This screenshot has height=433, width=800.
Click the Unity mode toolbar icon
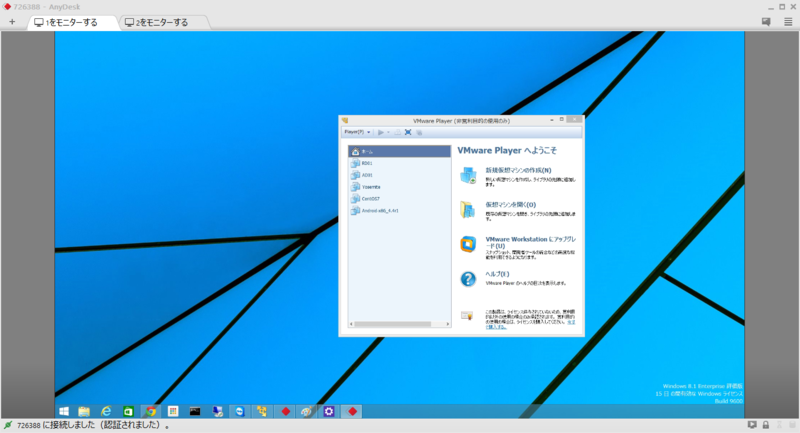(419, 132)
